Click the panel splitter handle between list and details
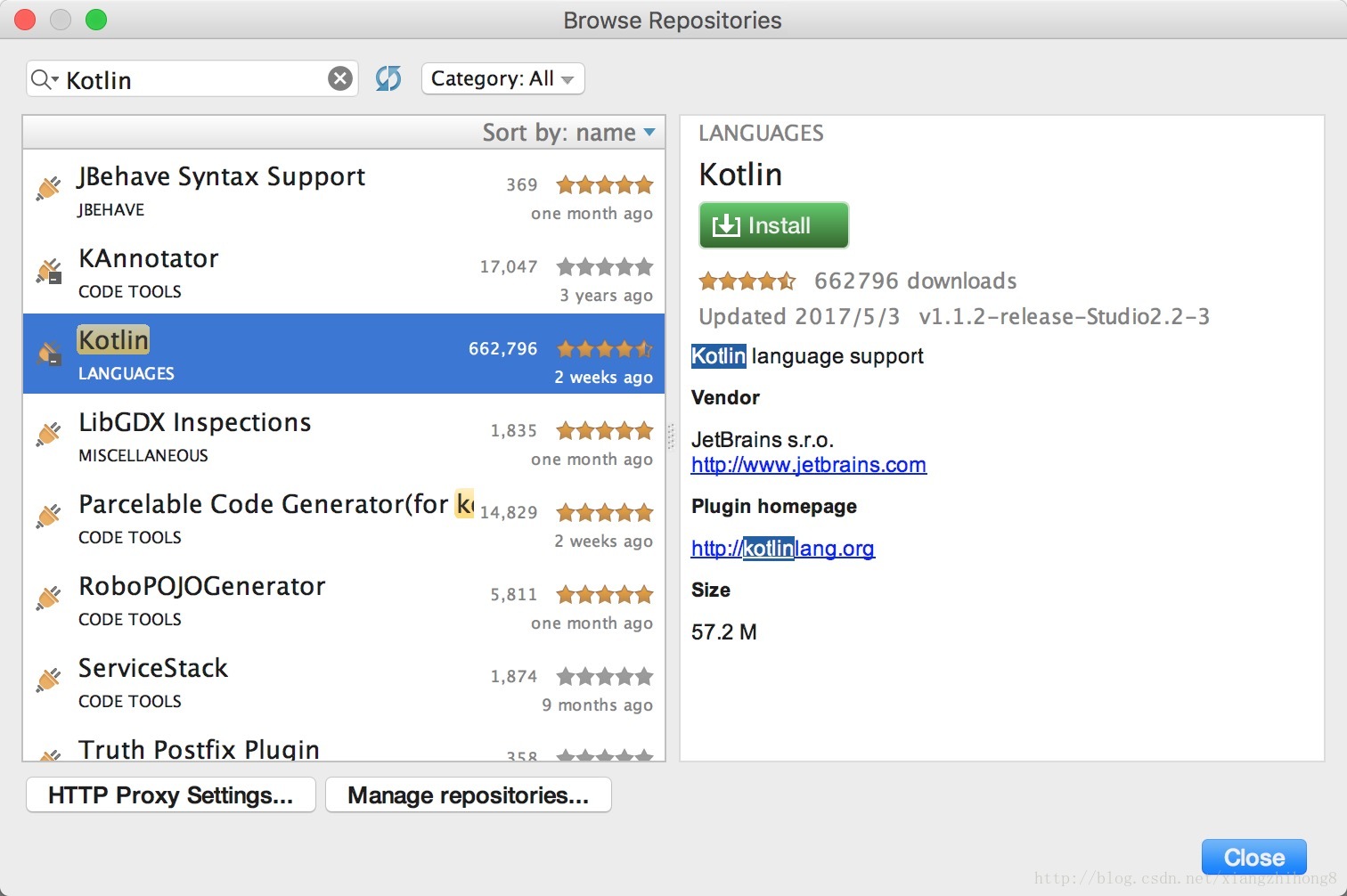 click(672, 436)
